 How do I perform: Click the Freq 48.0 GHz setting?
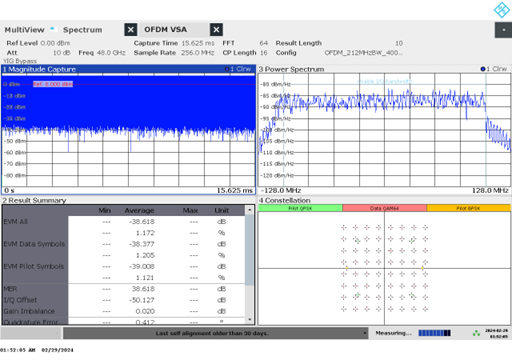(x=102, y=53)
